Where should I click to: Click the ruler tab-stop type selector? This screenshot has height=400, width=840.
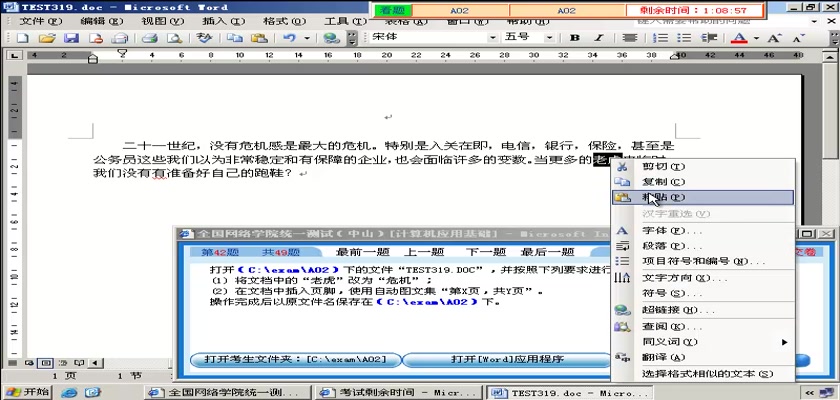13,55
